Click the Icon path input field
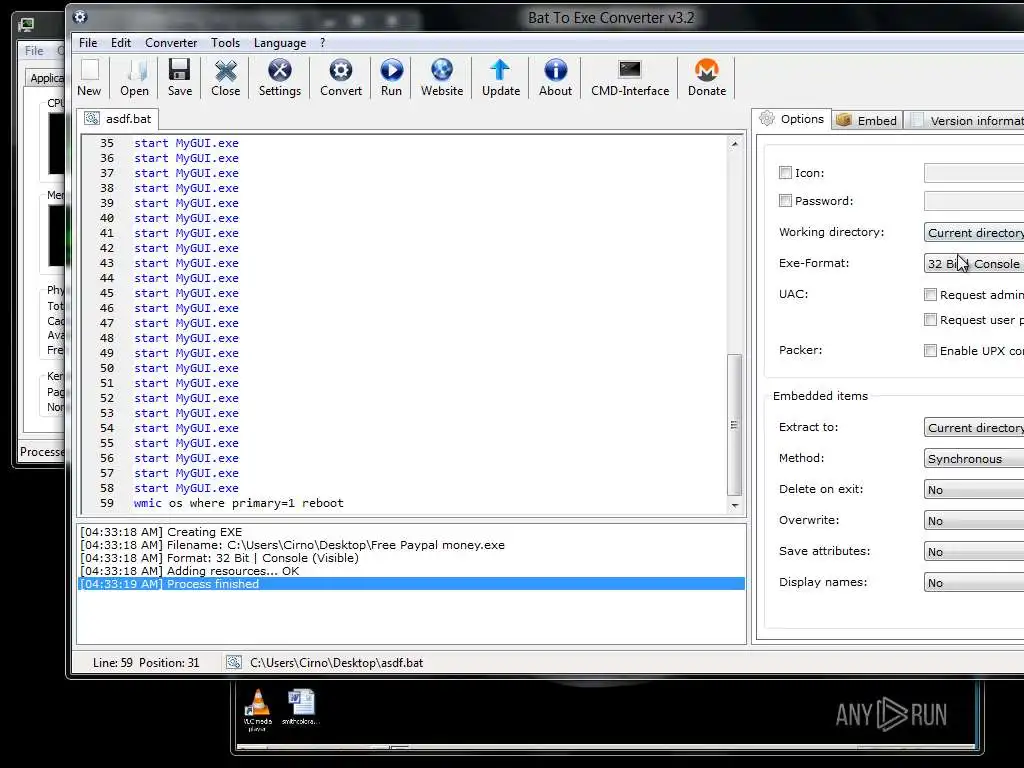 [x=974, y=172]
